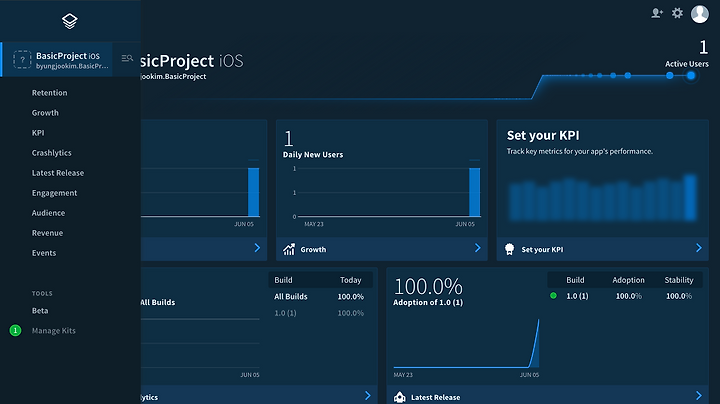Viewport: 720px width, 404px height.
Task: Click the Track key metrics description text
Action: point(579,152)
